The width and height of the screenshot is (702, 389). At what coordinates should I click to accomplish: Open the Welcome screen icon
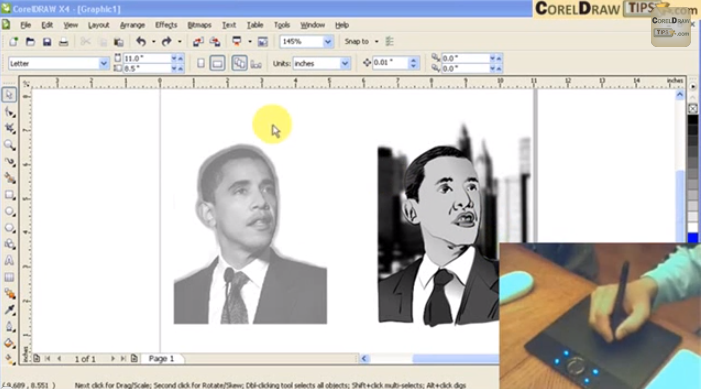click(263, 42)
